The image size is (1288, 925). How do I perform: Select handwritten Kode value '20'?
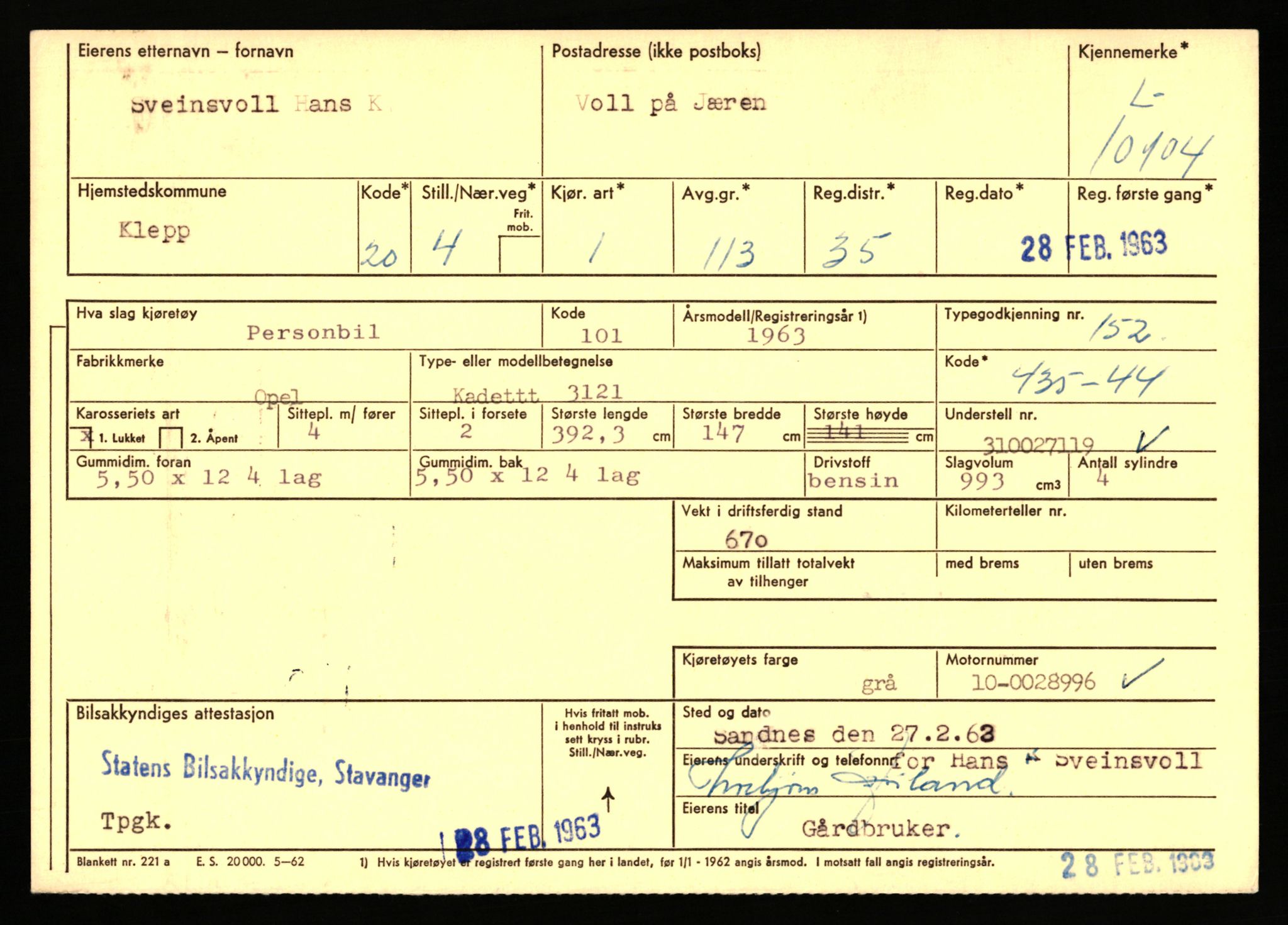379,255
